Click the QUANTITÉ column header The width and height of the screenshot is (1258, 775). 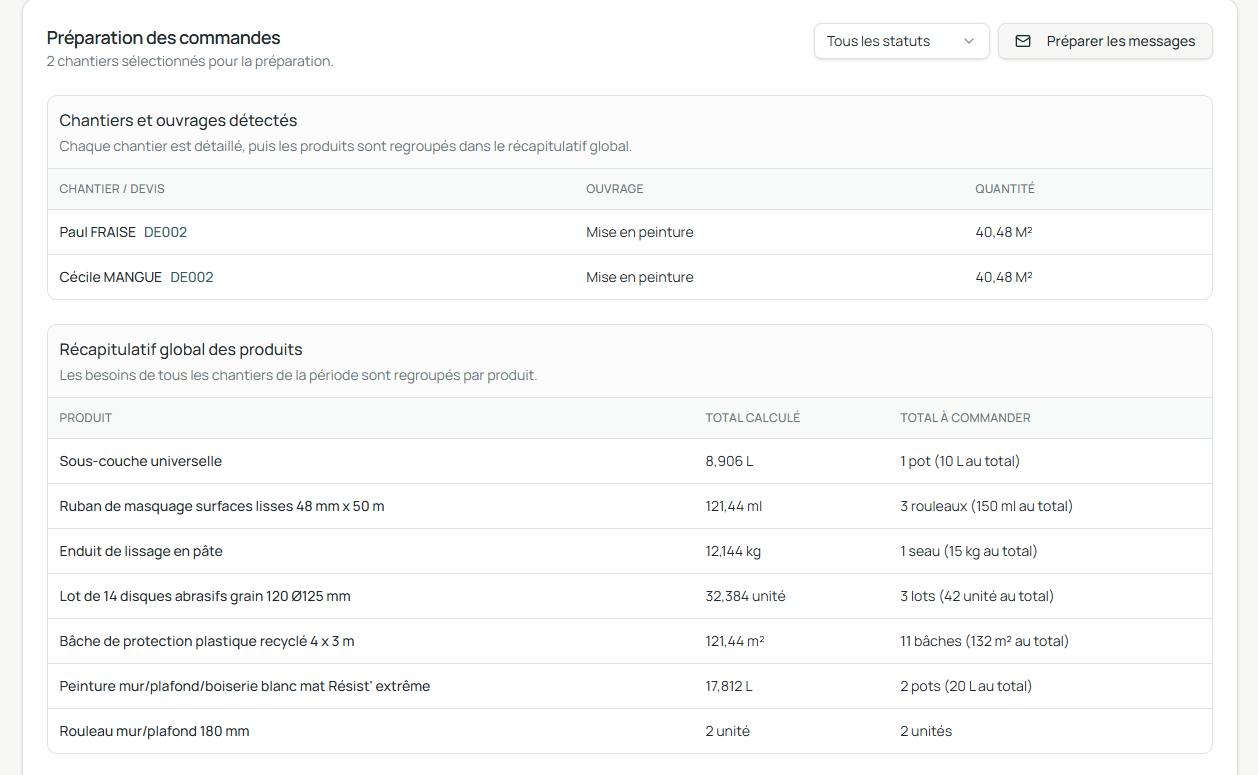(x=1005, y=189)
